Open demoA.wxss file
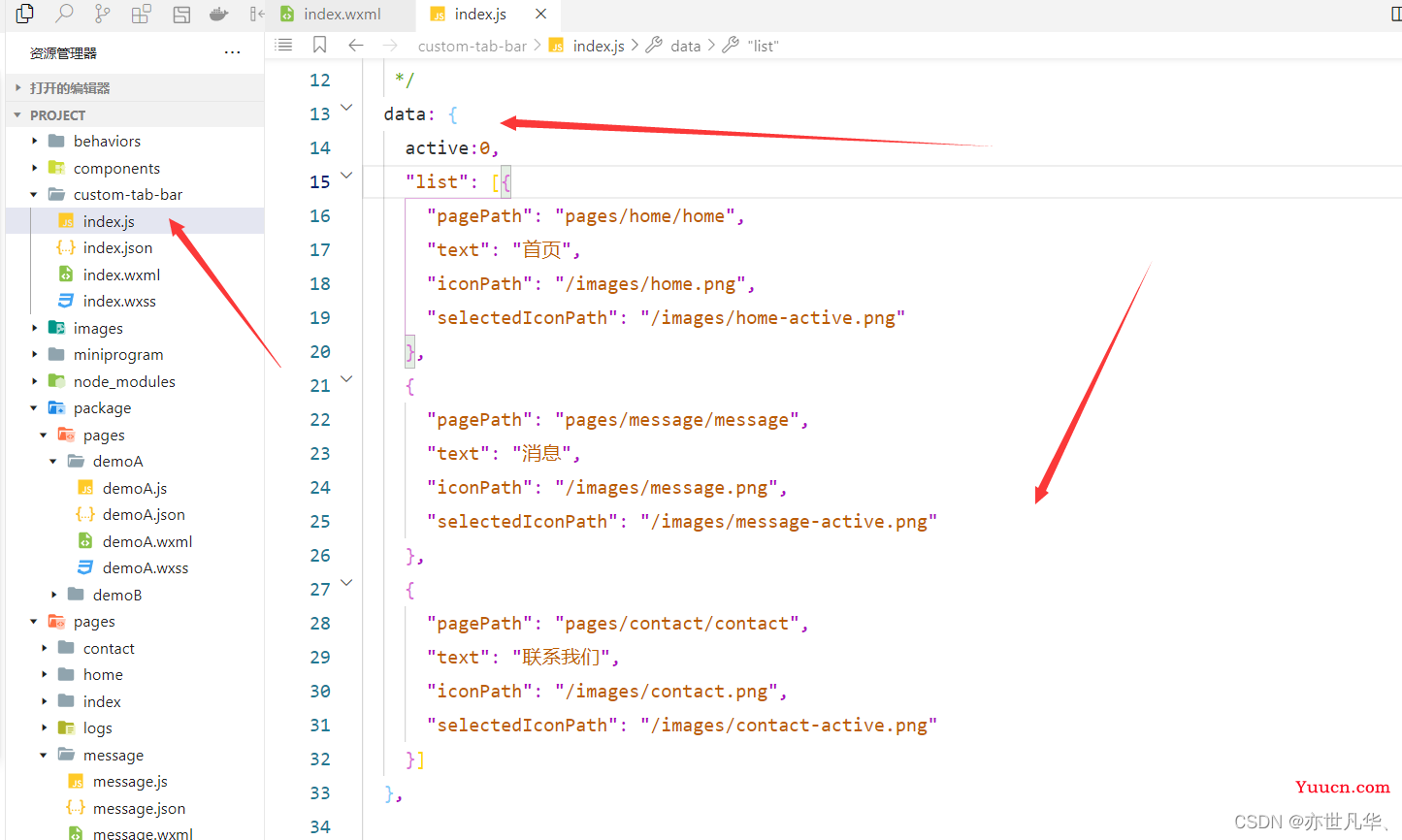The image size is (1402, 840). click(x=134, y=567)
